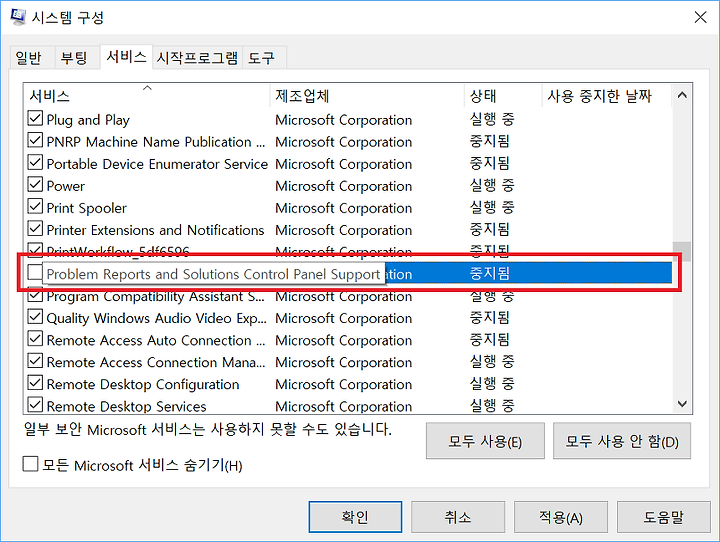Cancel with the 취소 button
The width and height of the screenshot is (720, 542).
(x=458, y=517)
